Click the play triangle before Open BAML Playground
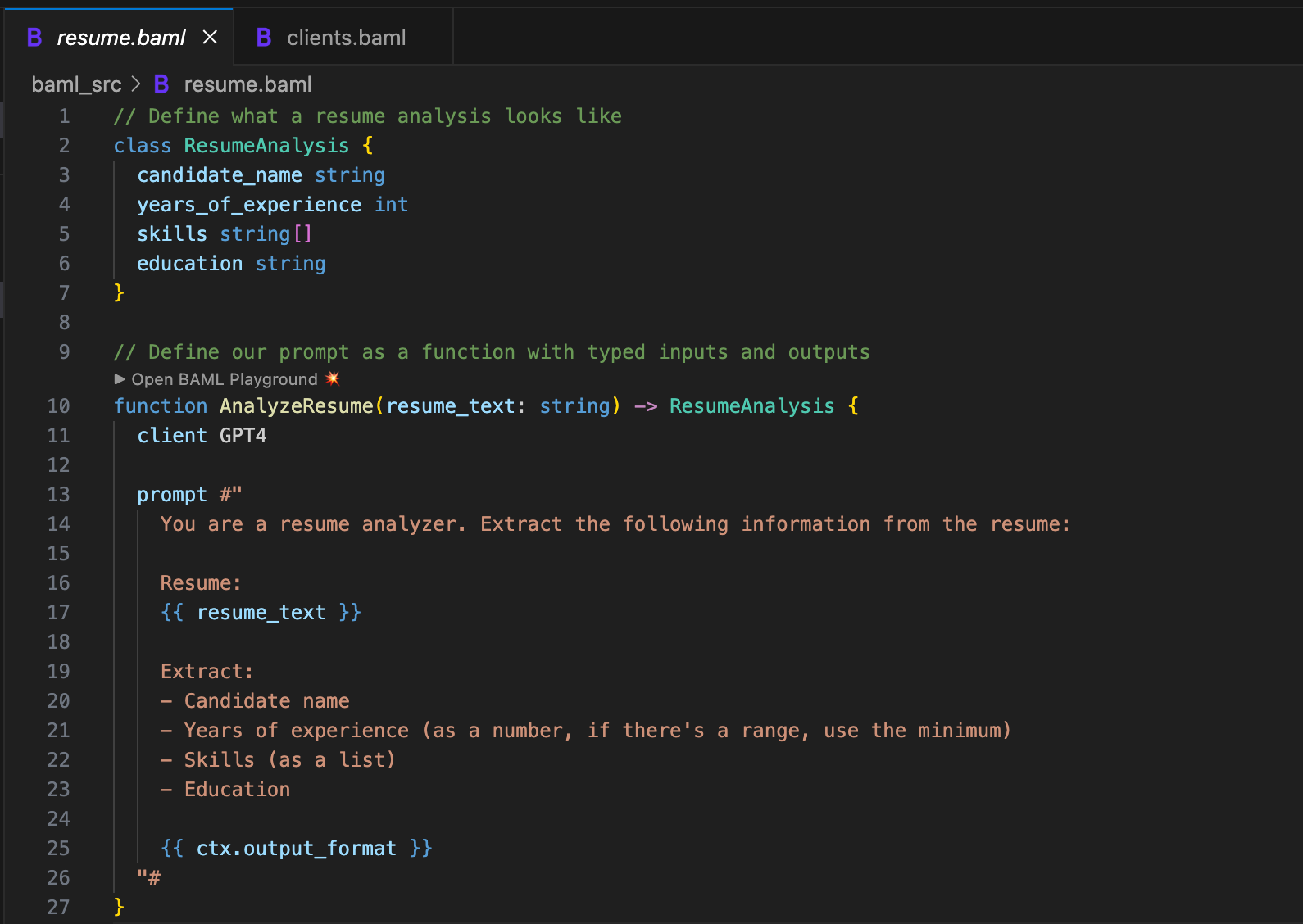The height and width of the screenshot is (924, 1303). (x=120, y=379)
